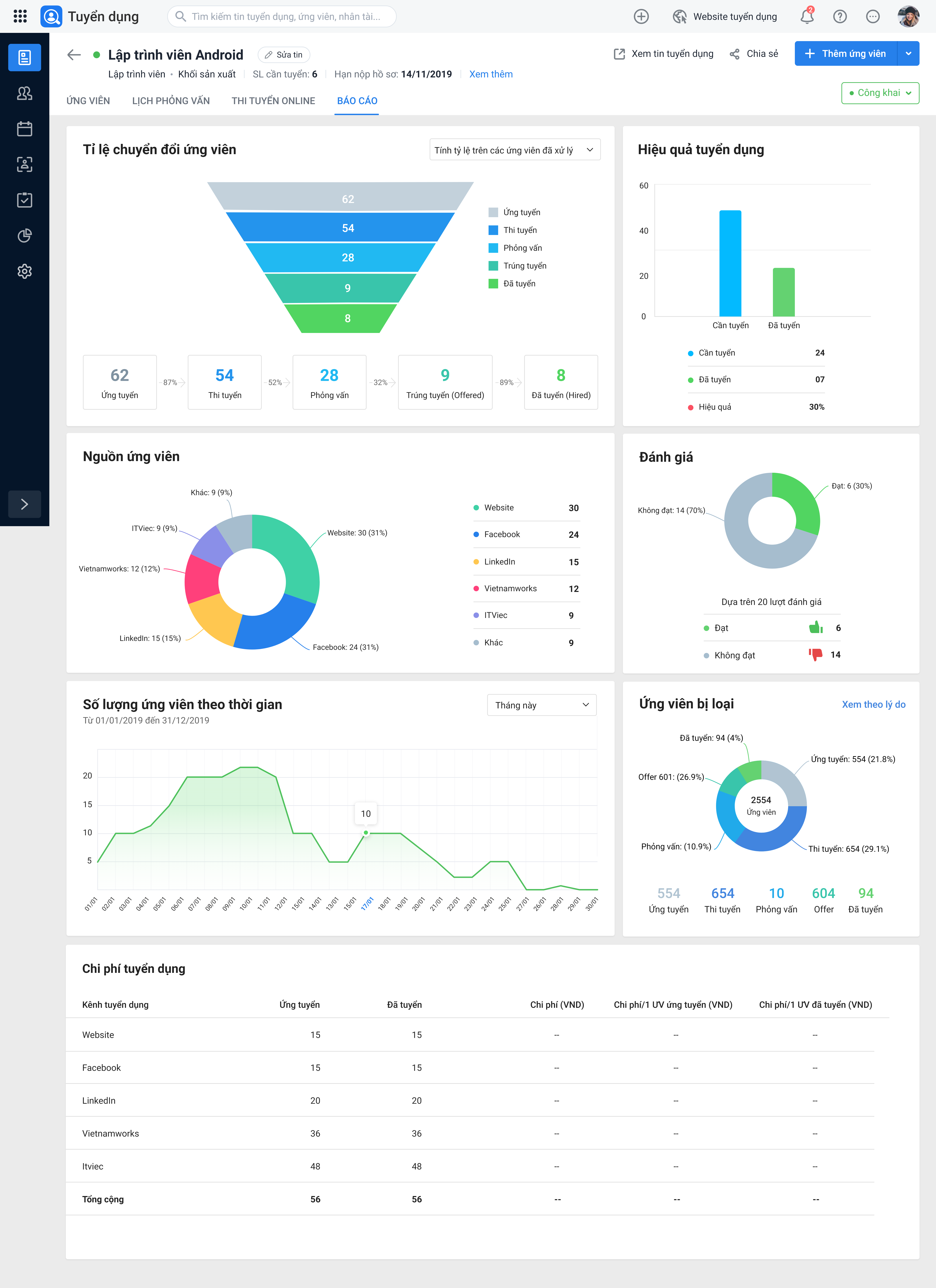
Task: Open the app launcher grid icon
Action: point(20,16)
